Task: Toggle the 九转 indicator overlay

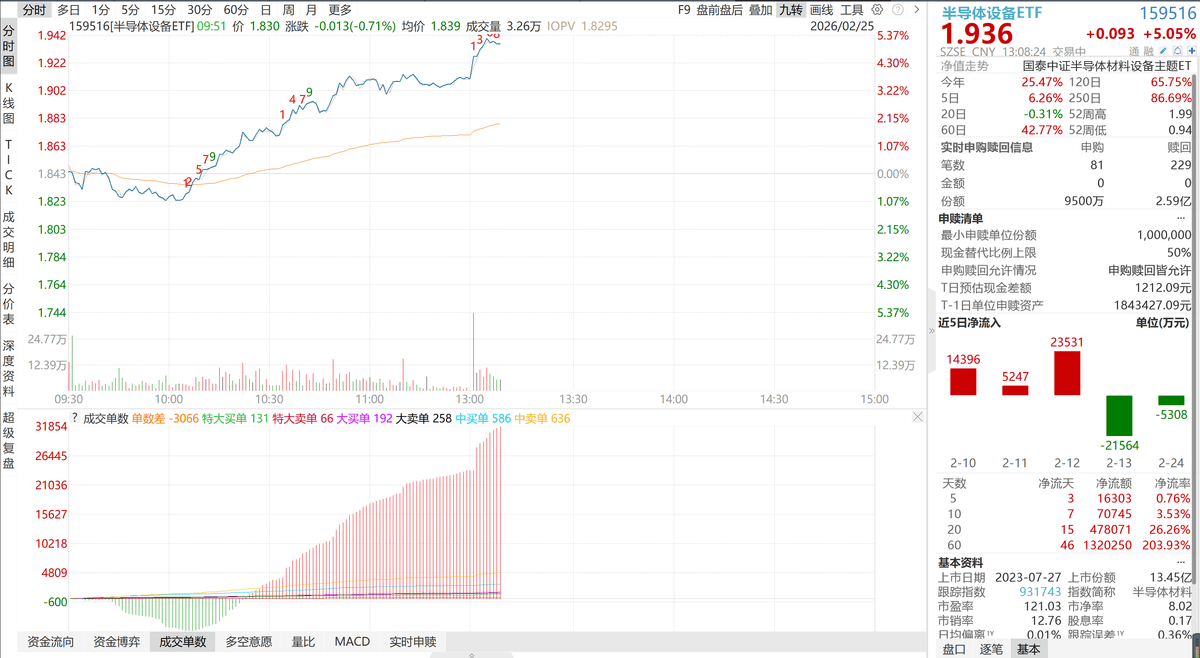Action: point(791,9)
